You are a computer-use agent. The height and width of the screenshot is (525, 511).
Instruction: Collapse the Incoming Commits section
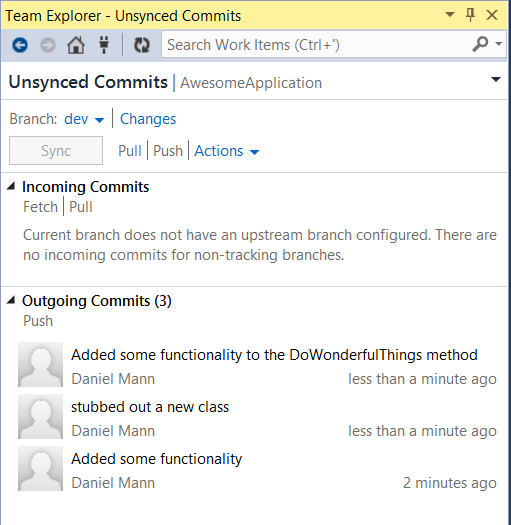11,186
